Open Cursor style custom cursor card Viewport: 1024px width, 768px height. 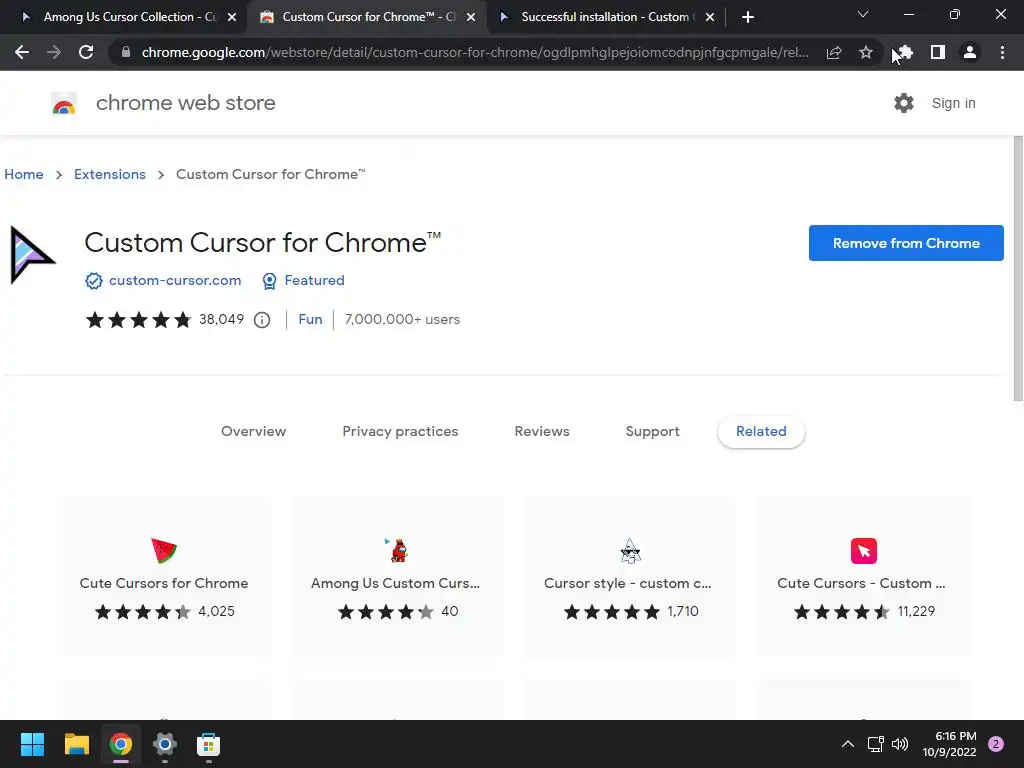pos(630,576)
